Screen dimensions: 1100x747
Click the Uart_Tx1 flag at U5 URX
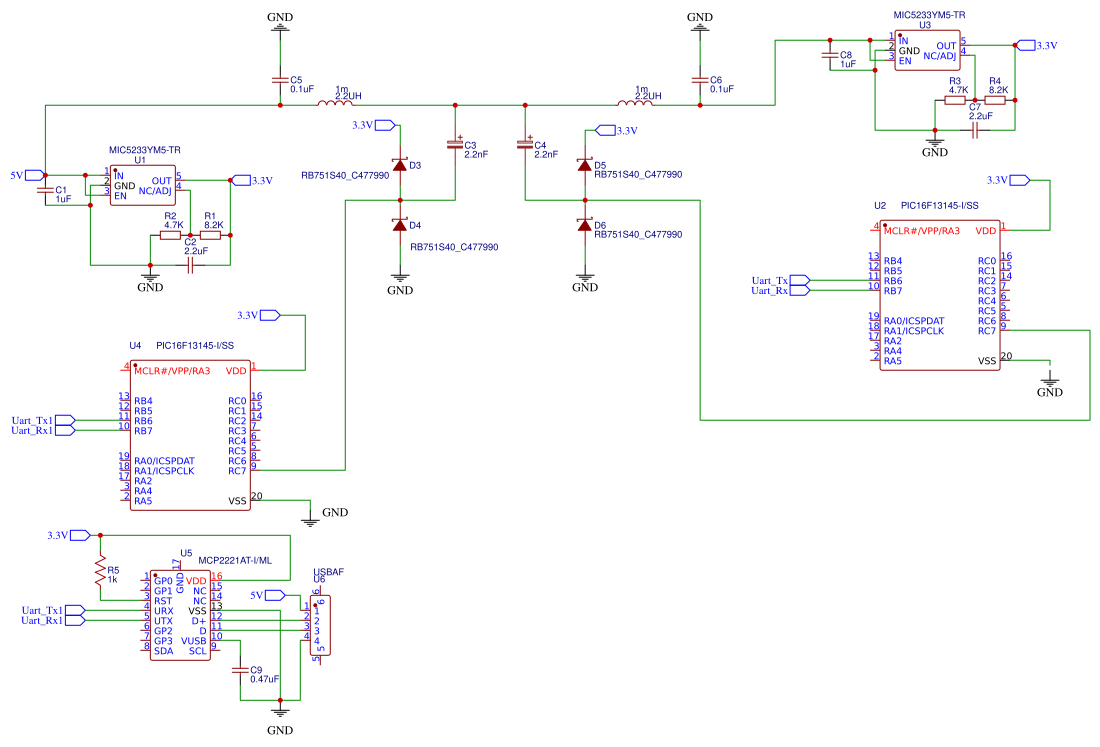tap(74, 610)
